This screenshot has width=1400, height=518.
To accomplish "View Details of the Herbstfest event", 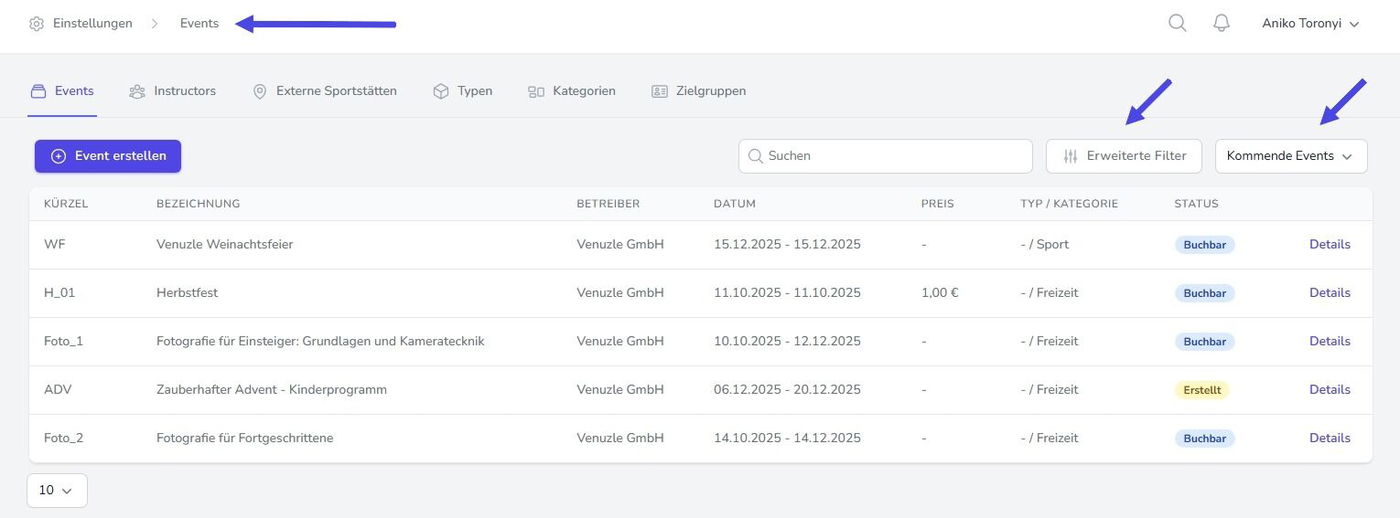I will pyautogui.click(x=1329, y=293).
